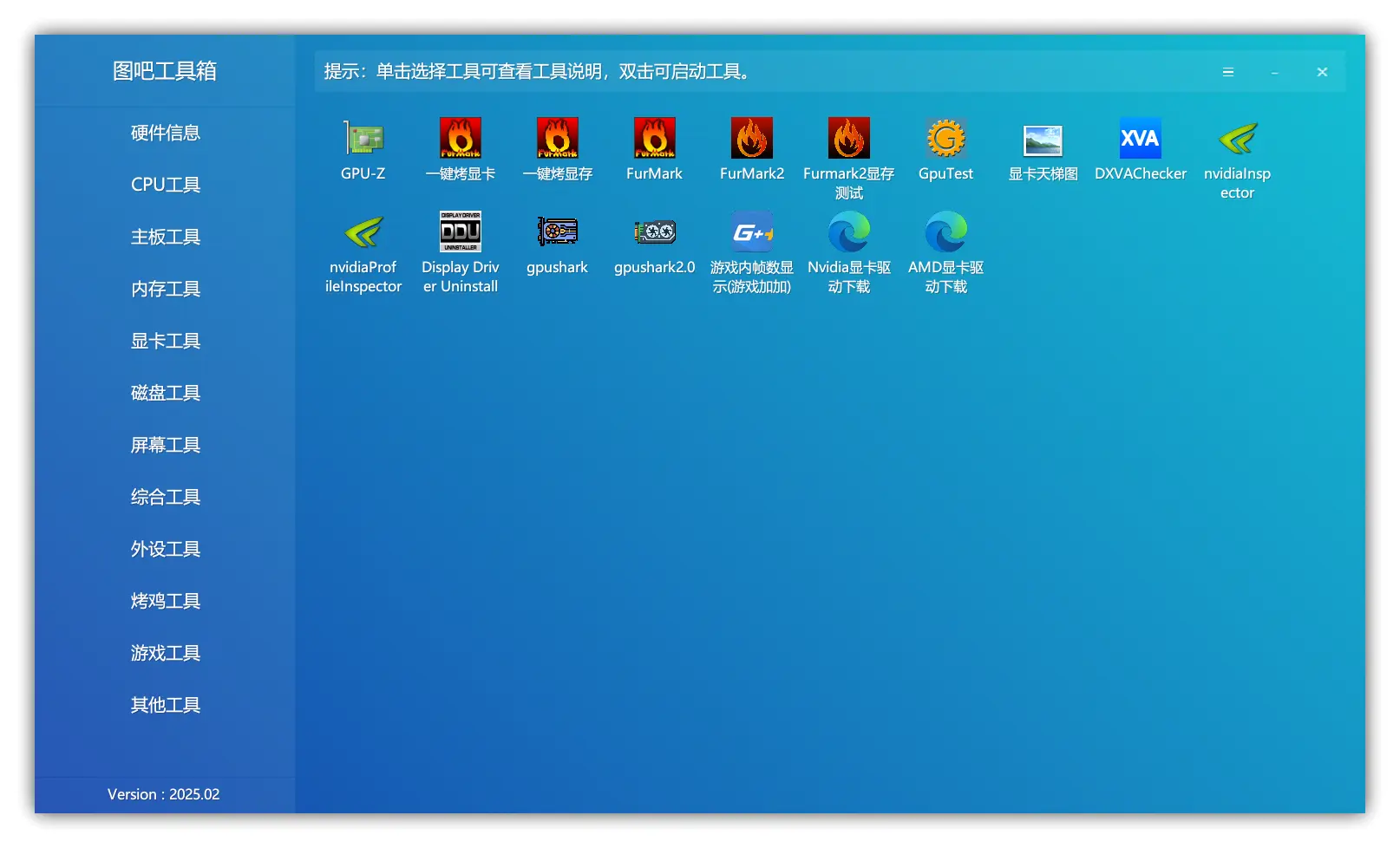This screenshot has width=1400, height=848.
Task: Click the 提示 hint bar text
Action: [x=538, y=72]
